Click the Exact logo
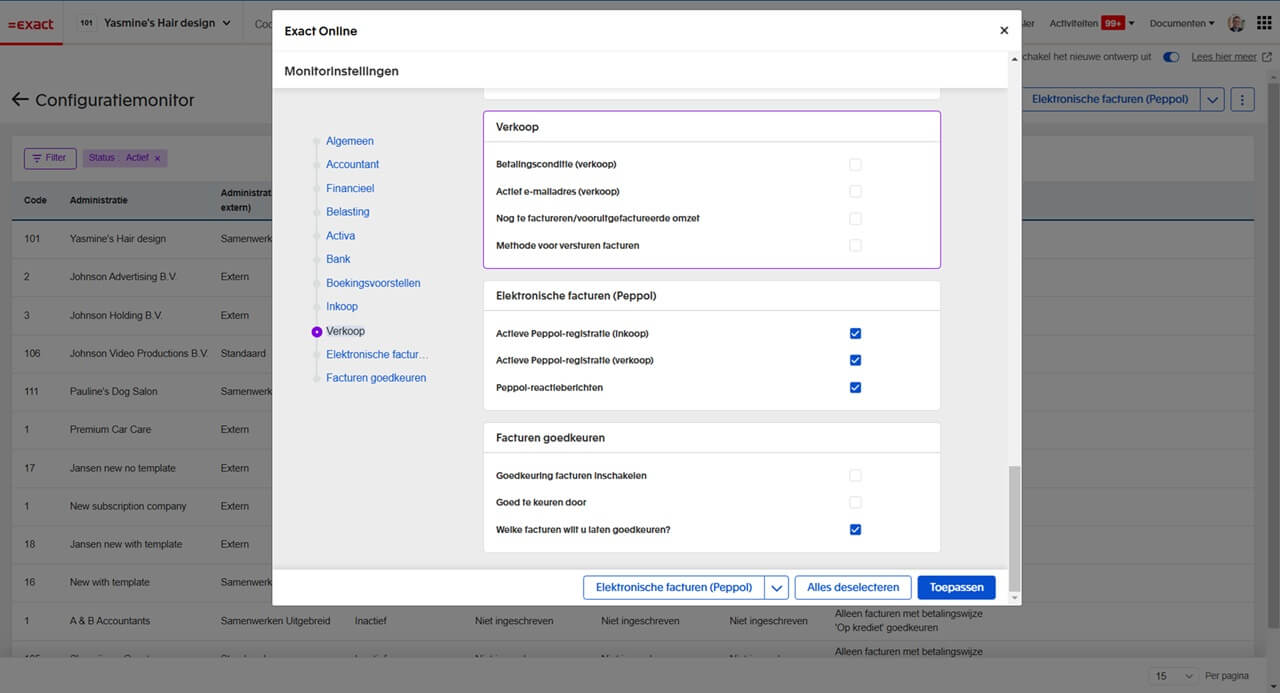1280x693 pixels. click(31, 23)
